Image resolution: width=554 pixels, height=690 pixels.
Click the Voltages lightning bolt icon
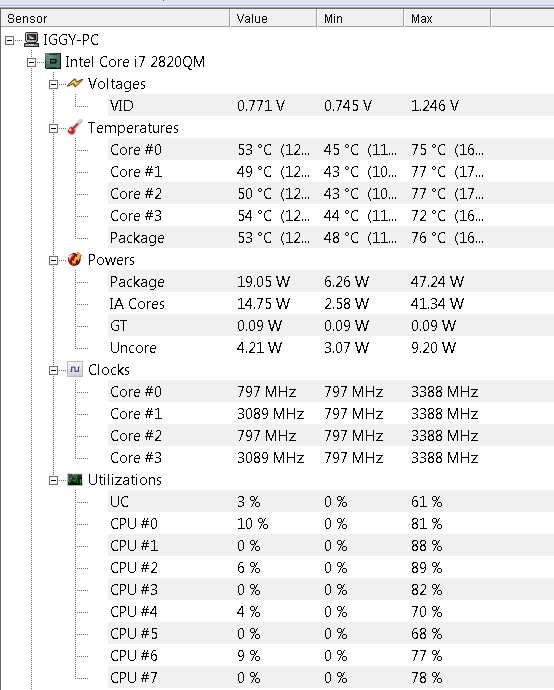[x=75, y=83]
